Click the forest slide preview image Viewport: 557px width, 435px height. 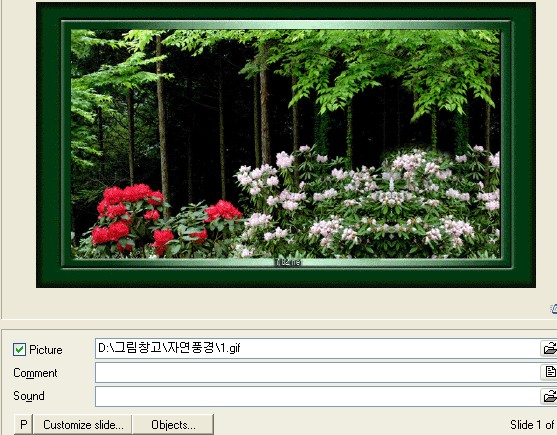pyautogui.click(x=286, y=145)
